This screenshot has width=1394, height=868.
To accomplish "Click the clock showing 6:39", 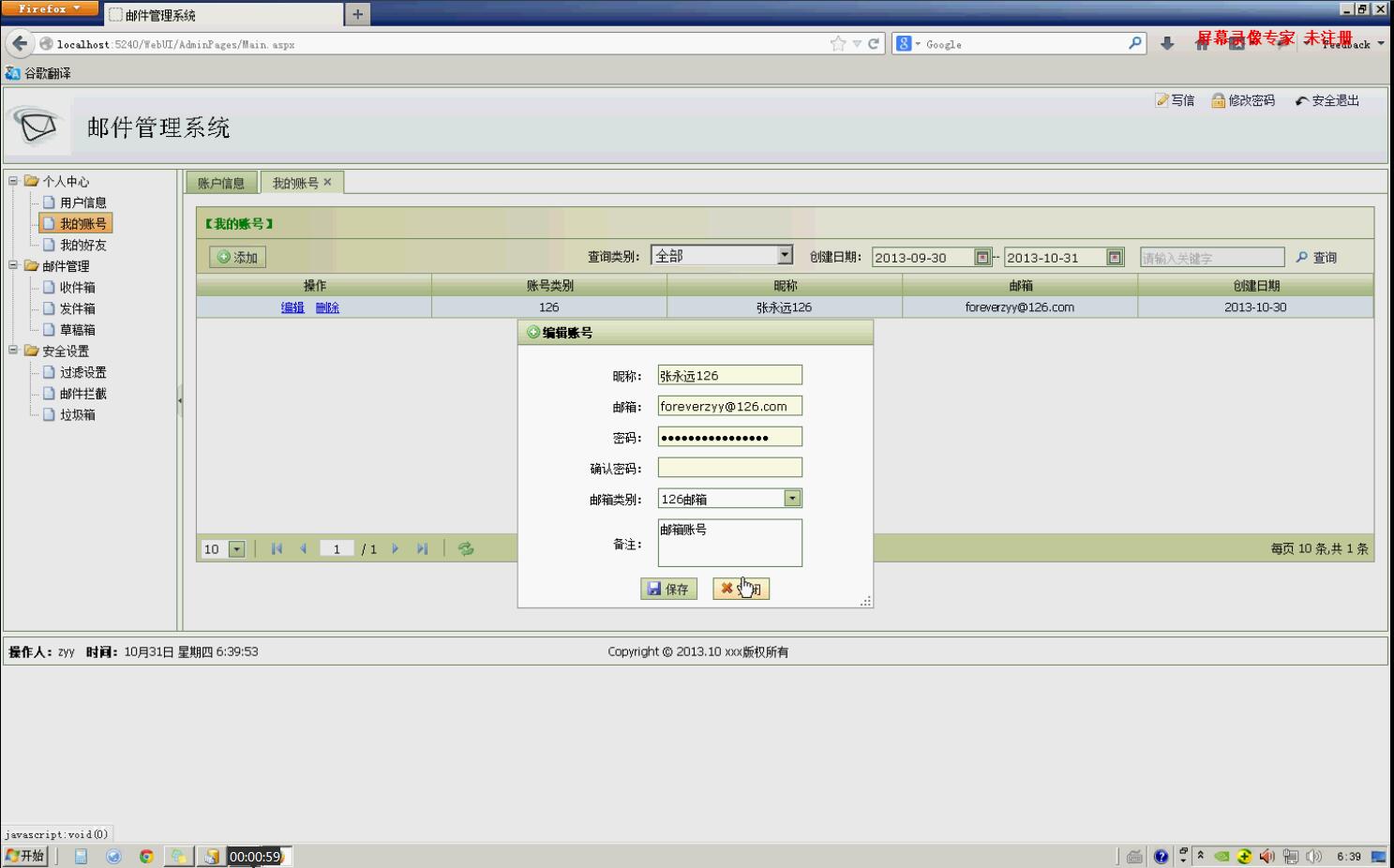I will pyautogui.click(x=1349, y=856).
